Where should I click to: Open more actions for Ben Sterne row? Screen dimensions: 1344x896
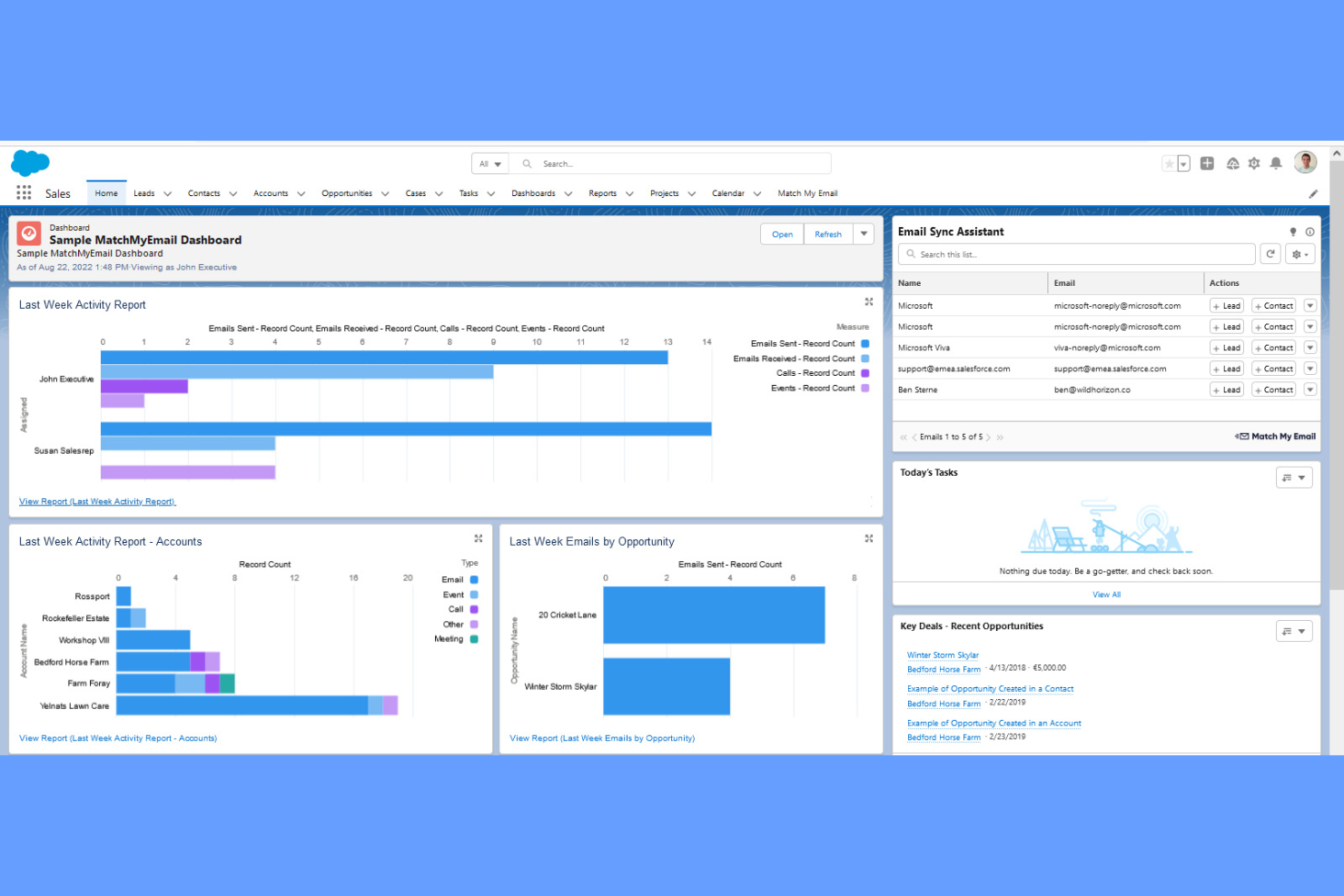(x=1309, y=389)
